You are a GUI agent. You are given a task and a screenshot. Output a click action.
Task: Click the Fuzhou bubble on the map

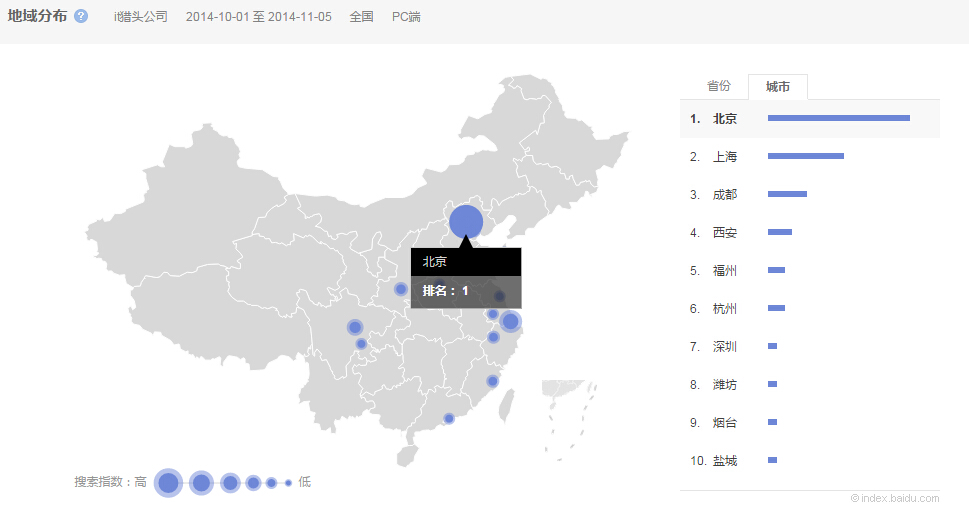click(492, 381)
